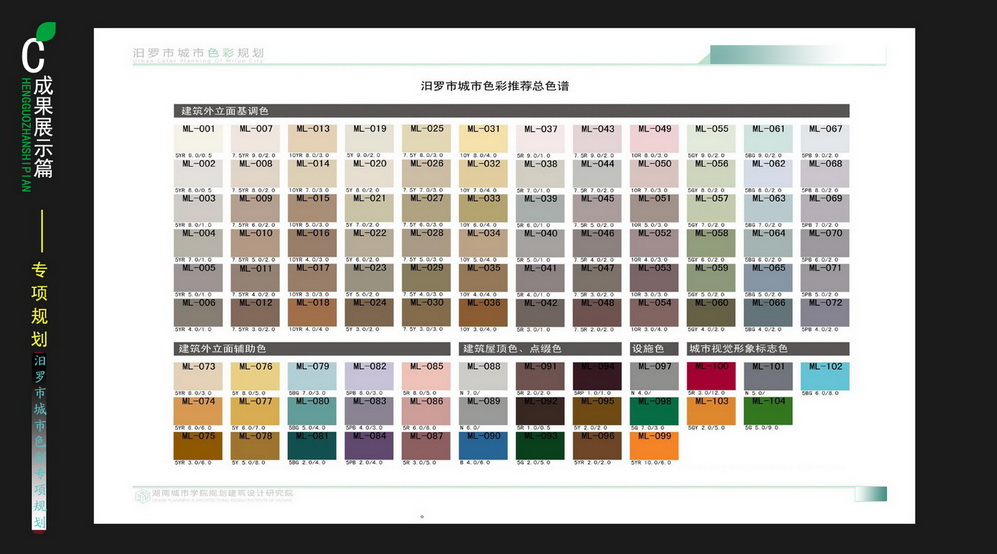This screenshot has width=997, height=554.
Task: Pick the red ML-100 swatch
Action: coord(711,376)
